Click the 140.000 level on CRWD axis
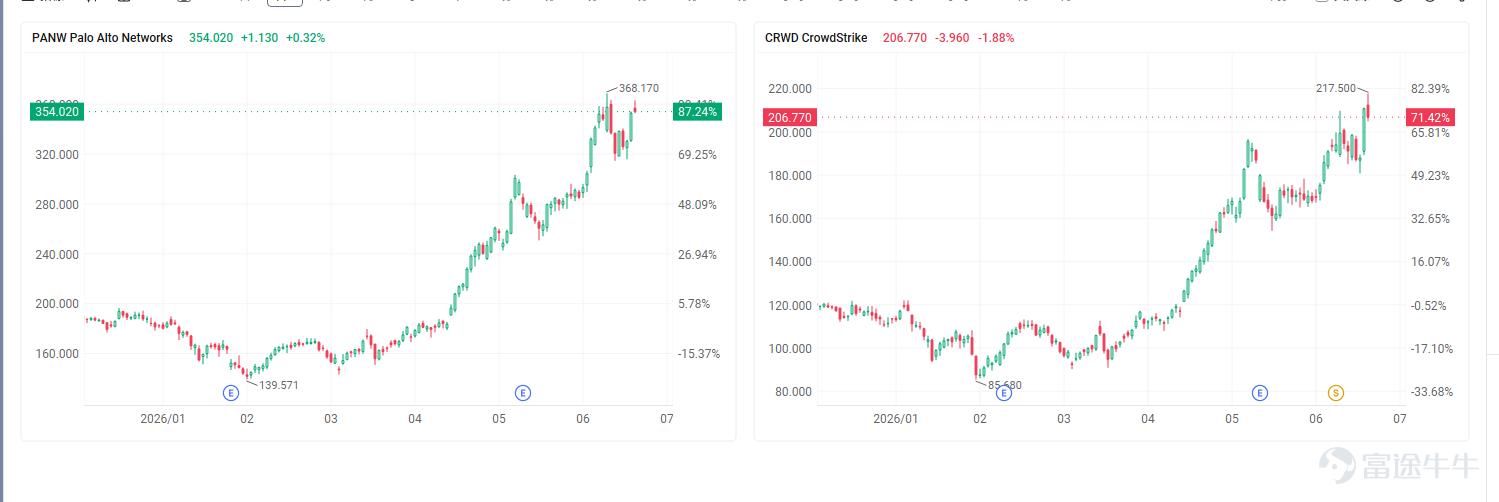The image size is (1499, 502). pyautogui.click(x=788, y=262)
